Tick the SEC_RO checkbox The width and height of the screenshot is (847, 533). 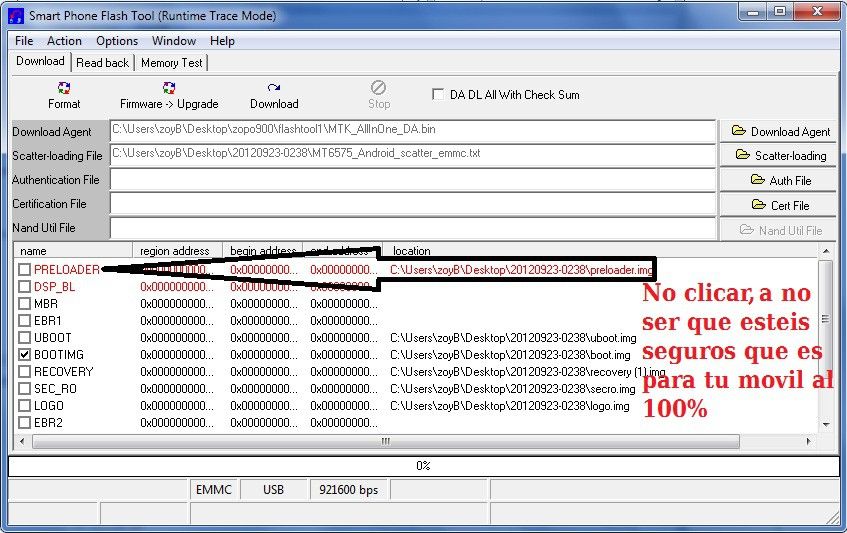tap(24, 388)
